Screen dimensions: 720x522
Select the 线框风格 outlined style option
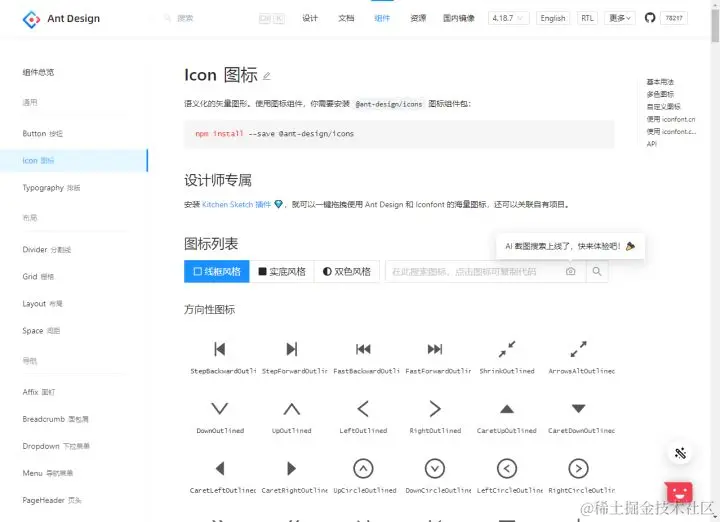(217, 271)
